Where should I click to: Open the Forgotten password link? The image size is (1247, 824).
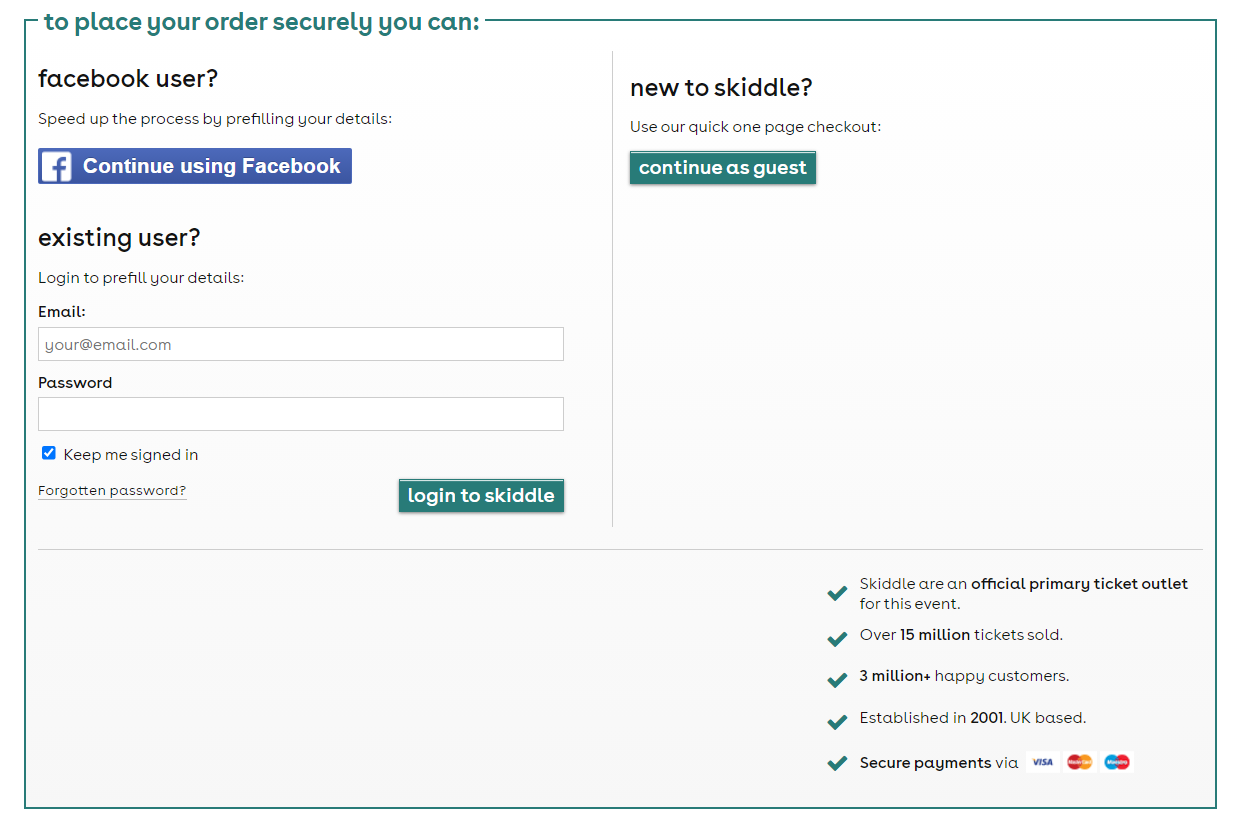[x=112, y=491]
